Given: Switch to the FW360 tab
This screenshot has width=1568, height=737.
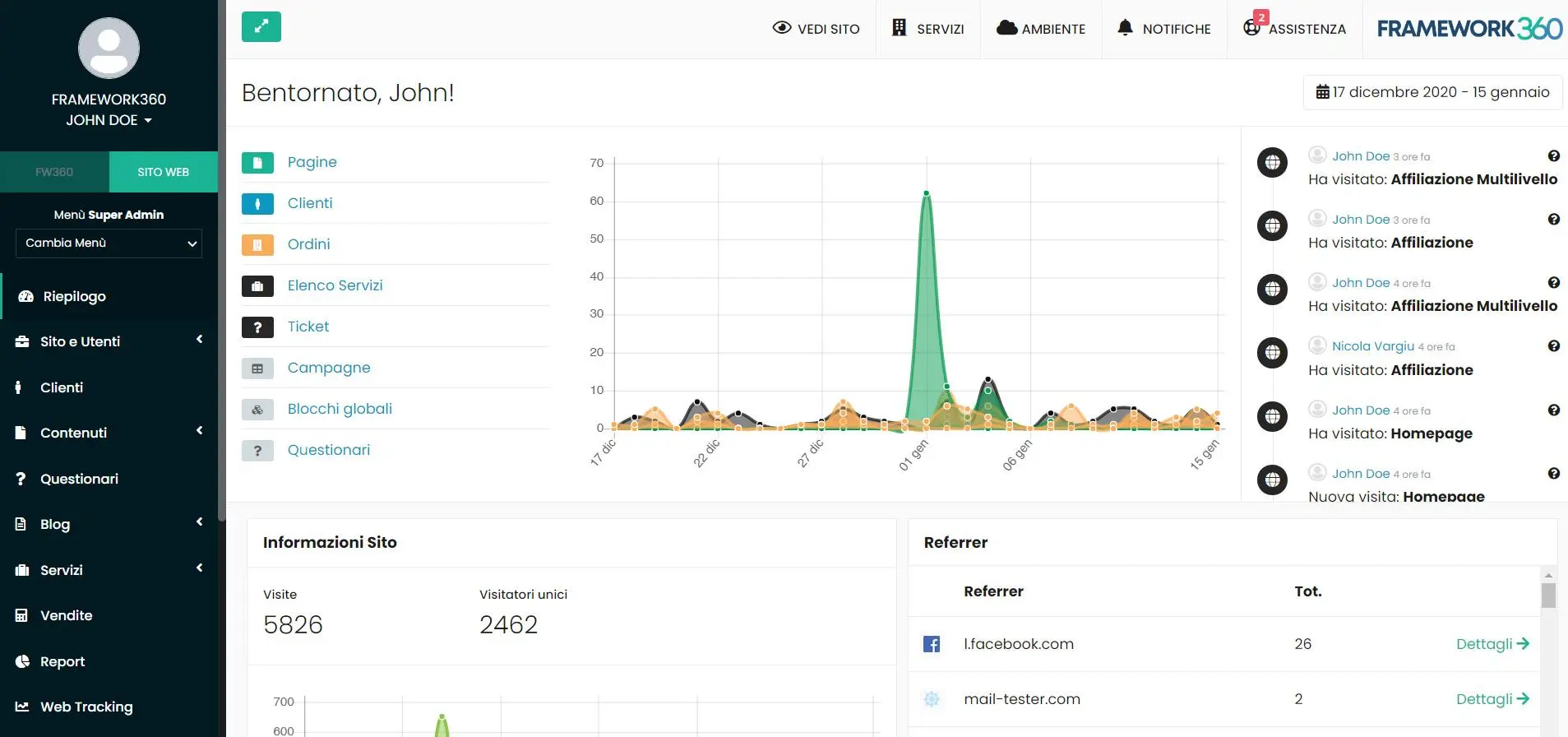Looking at the screenshot, I should (54, 172).
